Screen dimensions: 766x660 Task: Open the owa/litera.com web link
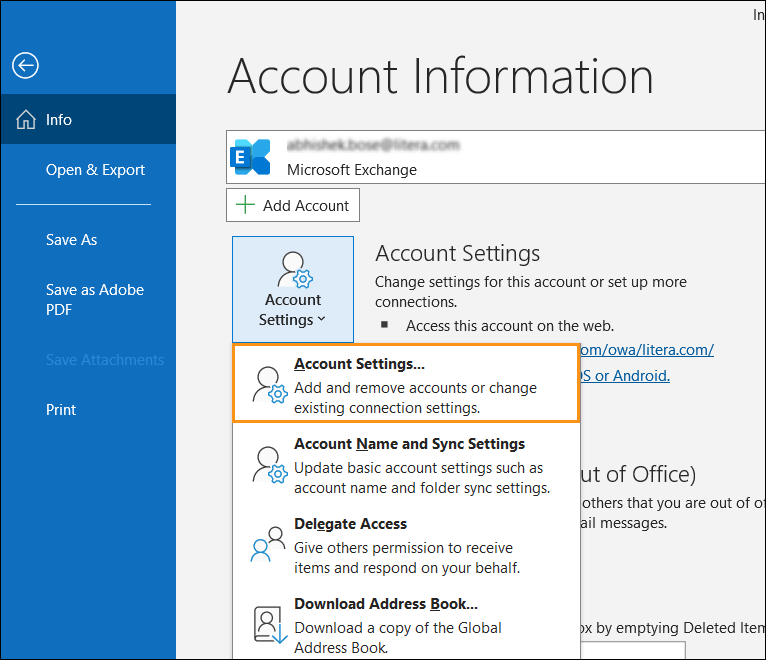tap(647, 350)
